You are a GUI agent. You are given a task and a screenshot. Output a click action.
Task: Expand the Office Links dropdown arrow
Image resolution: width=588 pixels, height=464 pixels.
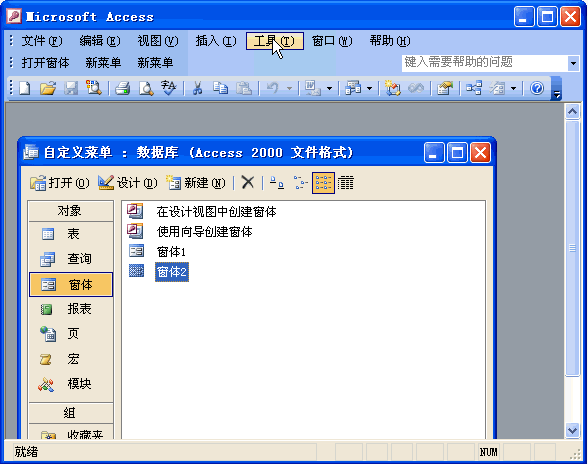click(x=329, y=89)
